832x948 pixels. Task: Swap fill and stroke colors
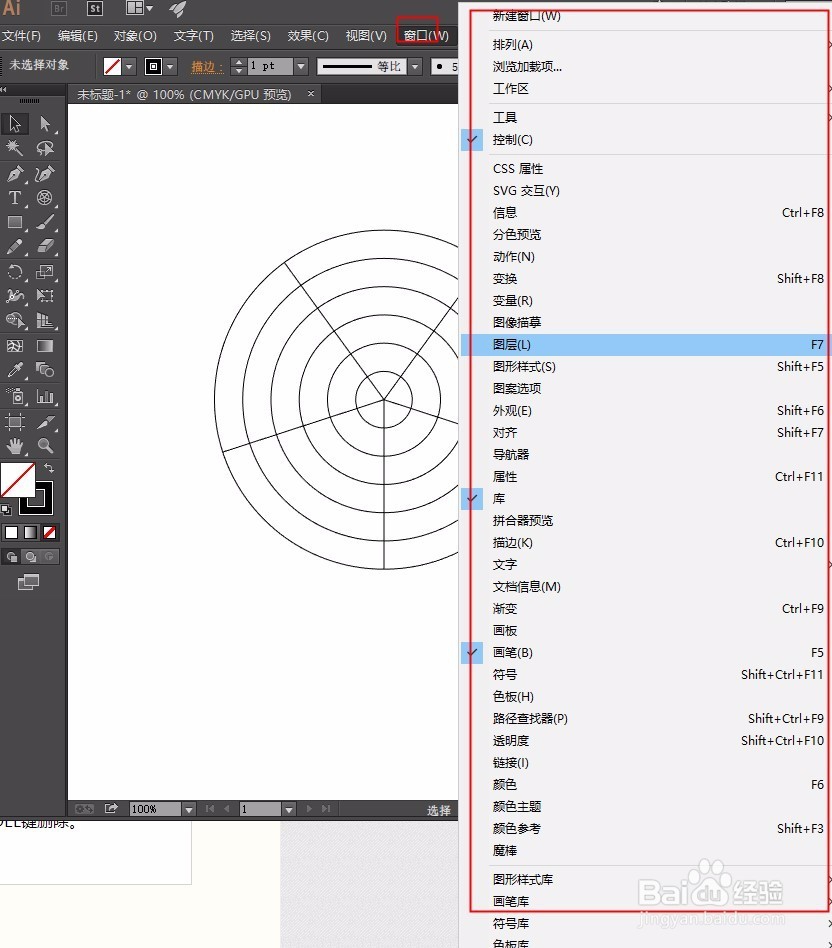coord(49,468)
